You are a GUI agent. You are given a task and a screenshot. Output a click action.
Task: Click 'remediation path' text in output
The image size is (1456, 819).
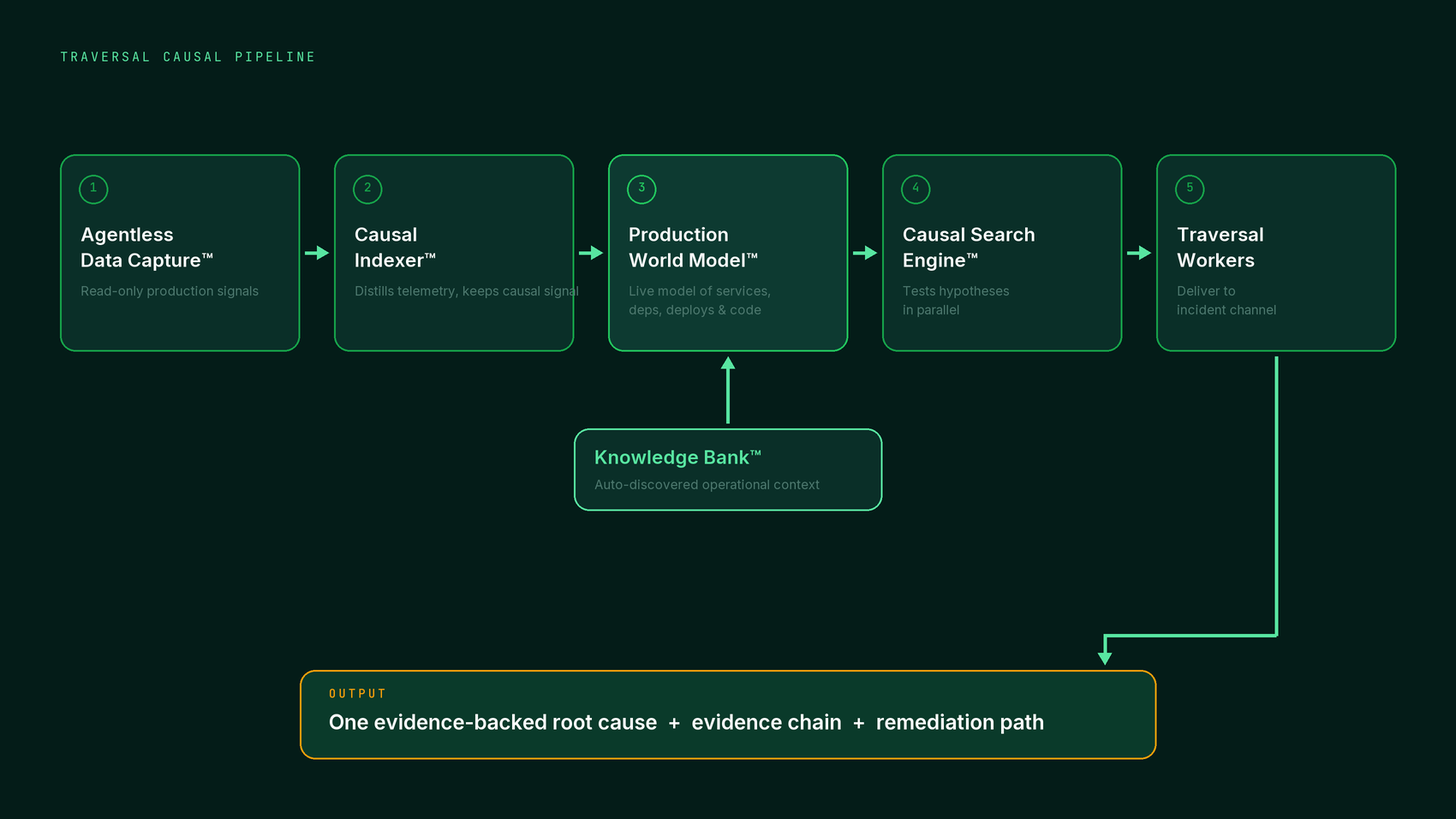point(960,722)
